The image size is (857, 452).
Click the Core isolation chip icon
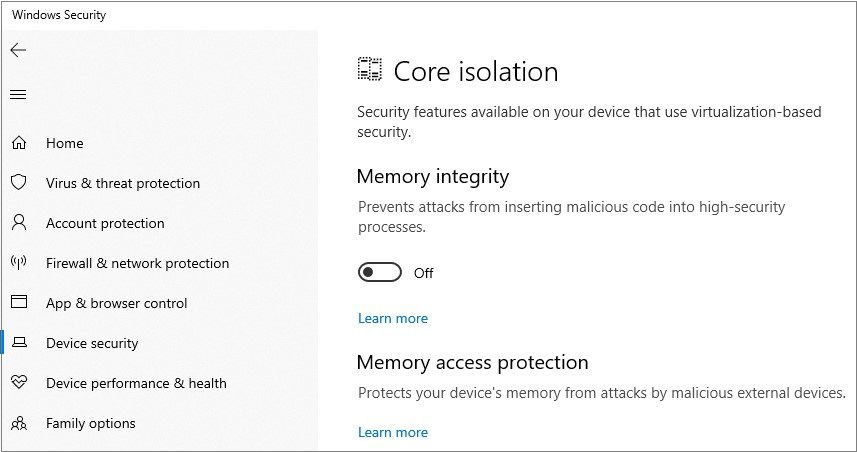(370, 70)
